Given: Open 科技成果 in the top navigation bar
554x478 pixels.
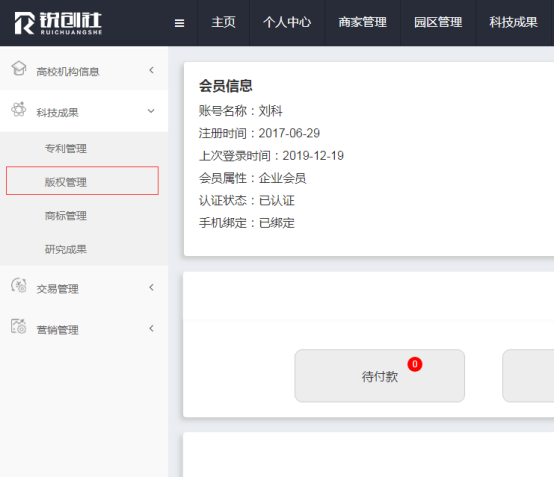Looking at the screenshot, I should (x=514, y=23).
